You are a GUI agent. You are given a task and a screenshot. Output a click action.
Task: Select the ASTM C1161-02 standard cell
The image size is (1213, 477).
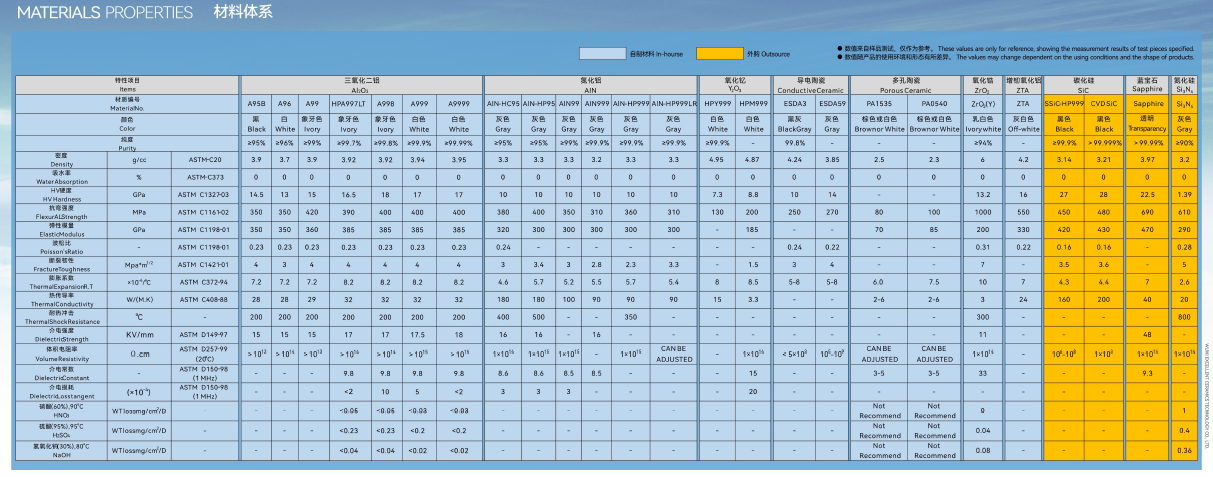204,212
